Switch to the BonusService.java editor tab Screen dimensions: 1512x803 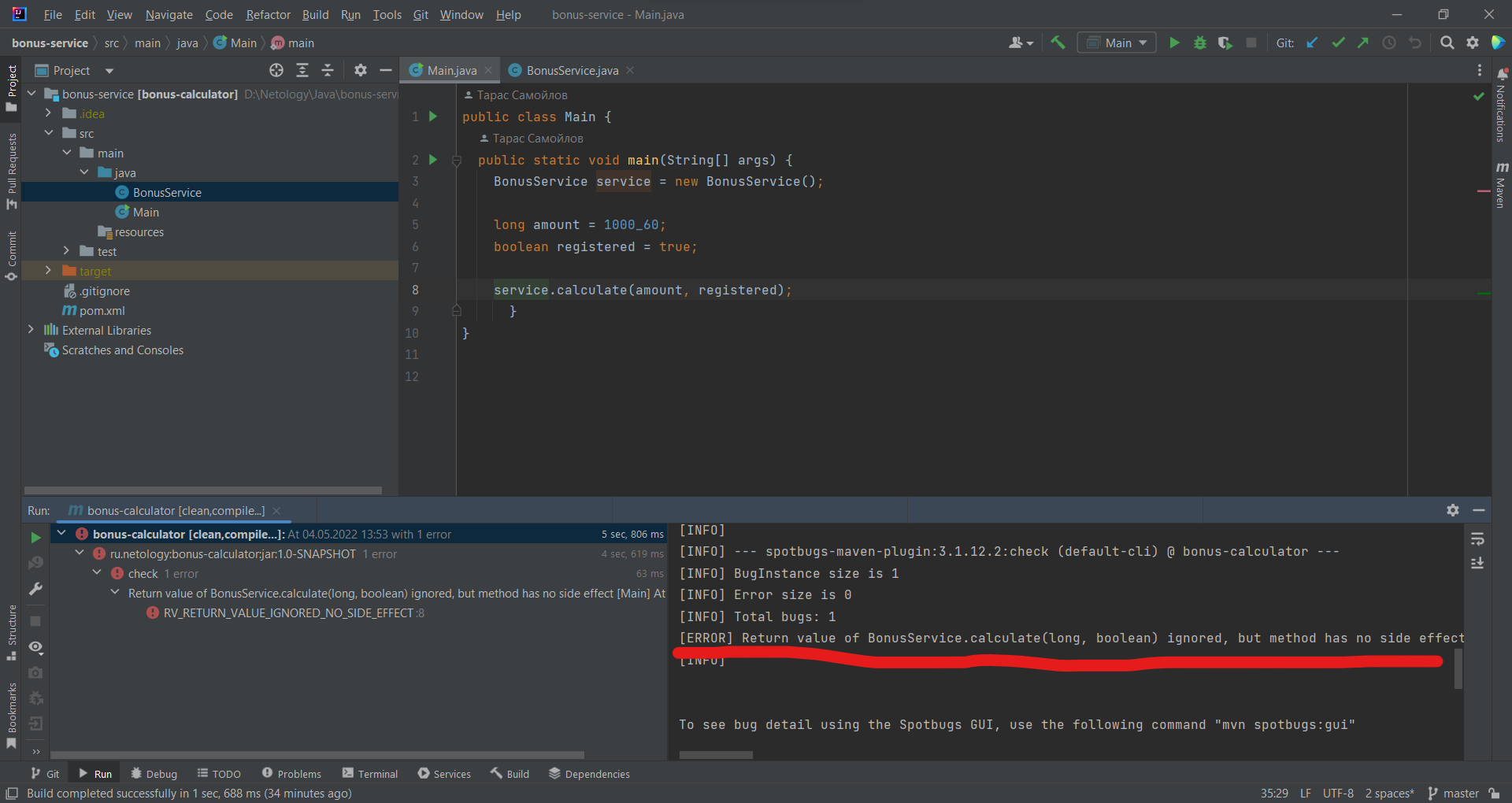click(x=571, y=70)
